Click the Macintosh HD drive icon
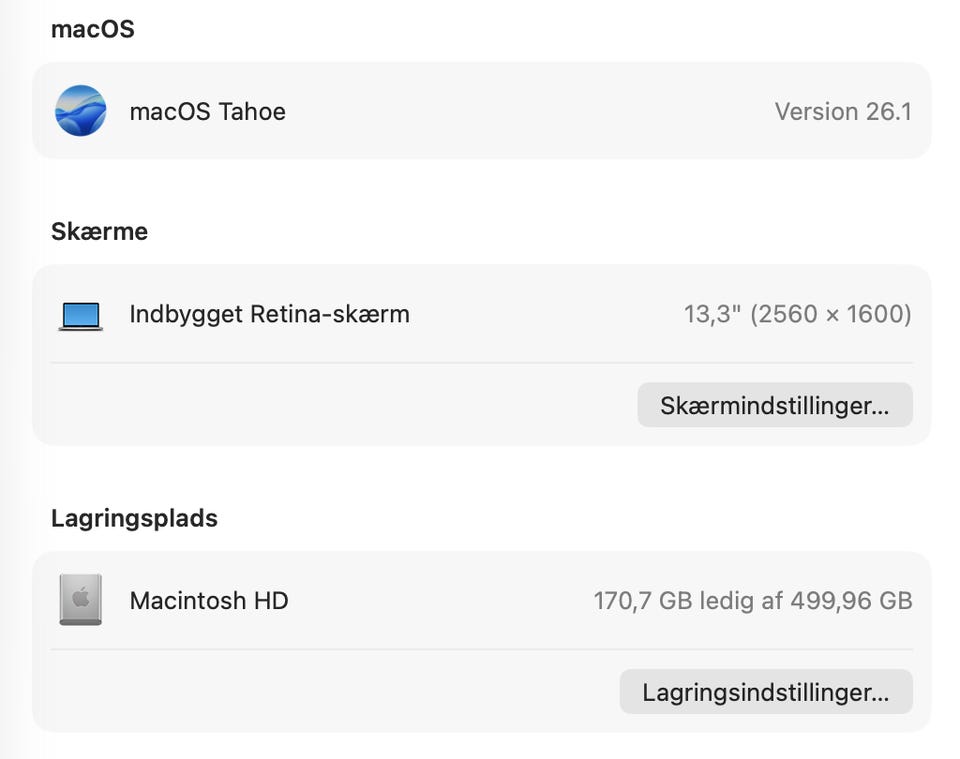Viewport: 960px width, 759px height. [x=80, y=600]
